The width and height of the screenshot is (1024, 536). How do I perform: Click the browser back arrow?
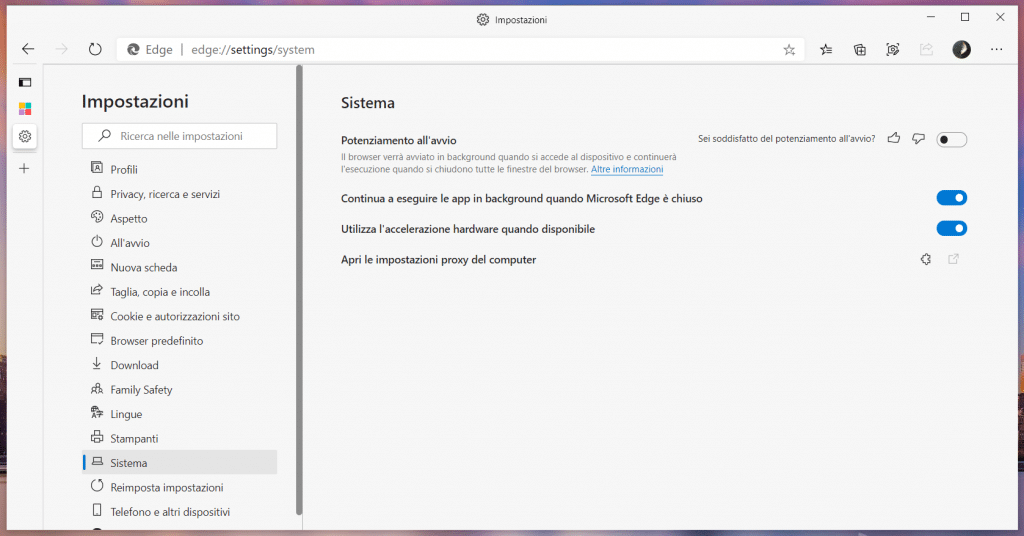coord(28,49)
